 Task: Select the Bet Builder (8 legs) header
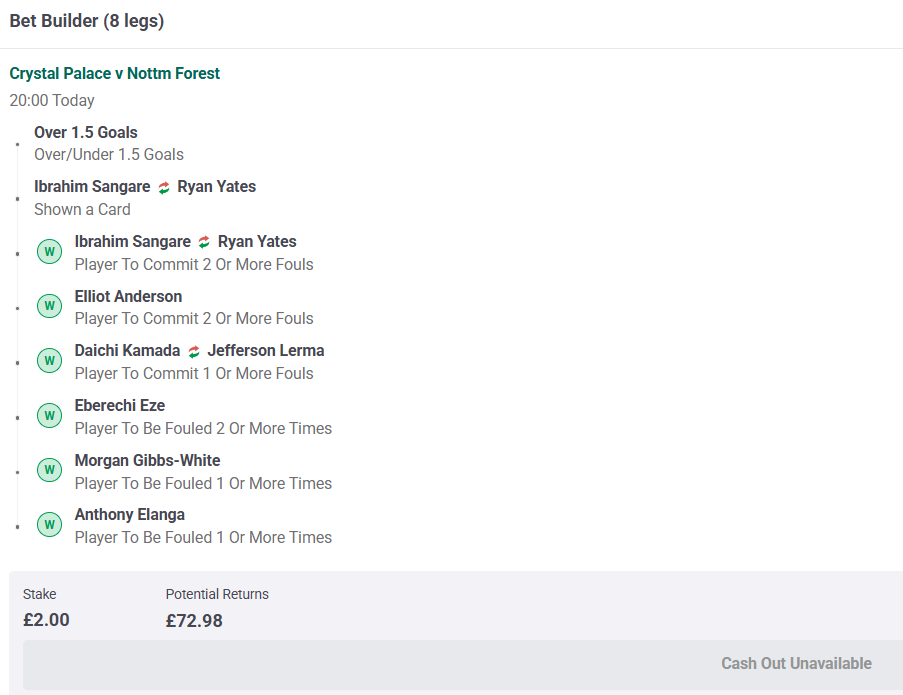click(87, 21)
